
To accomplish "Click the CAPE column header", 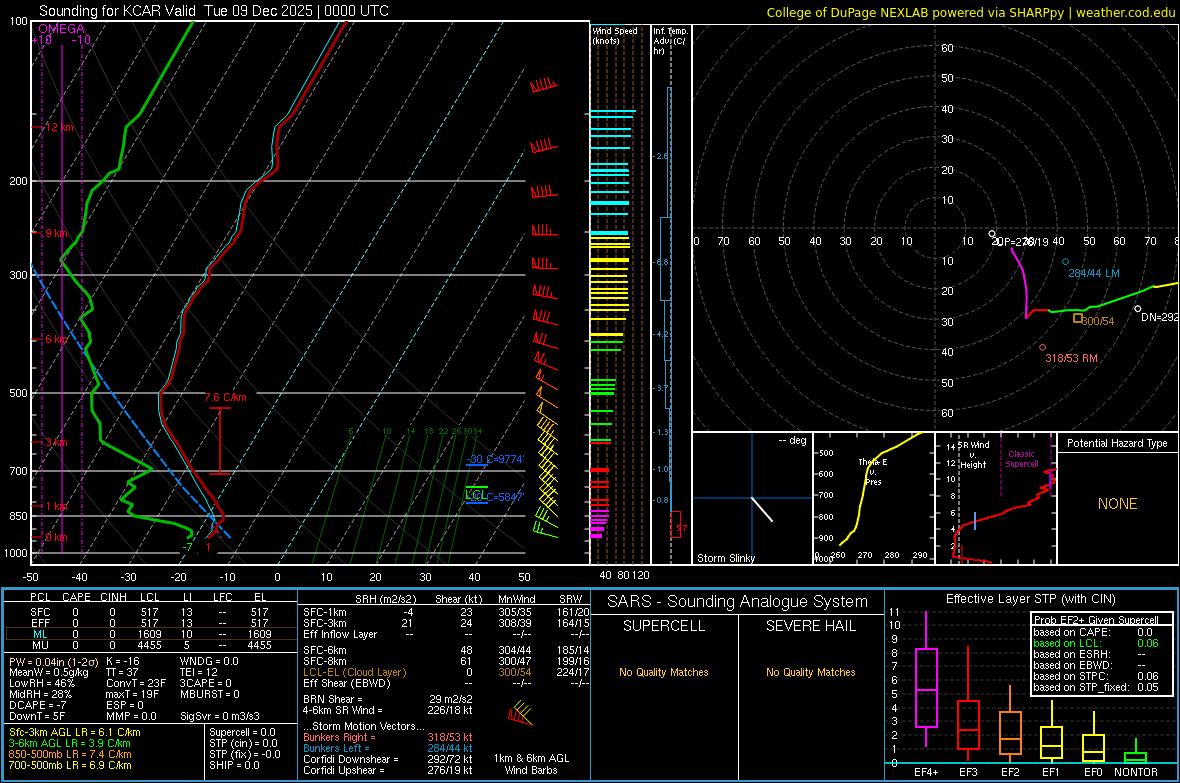I will click(76, 597).
